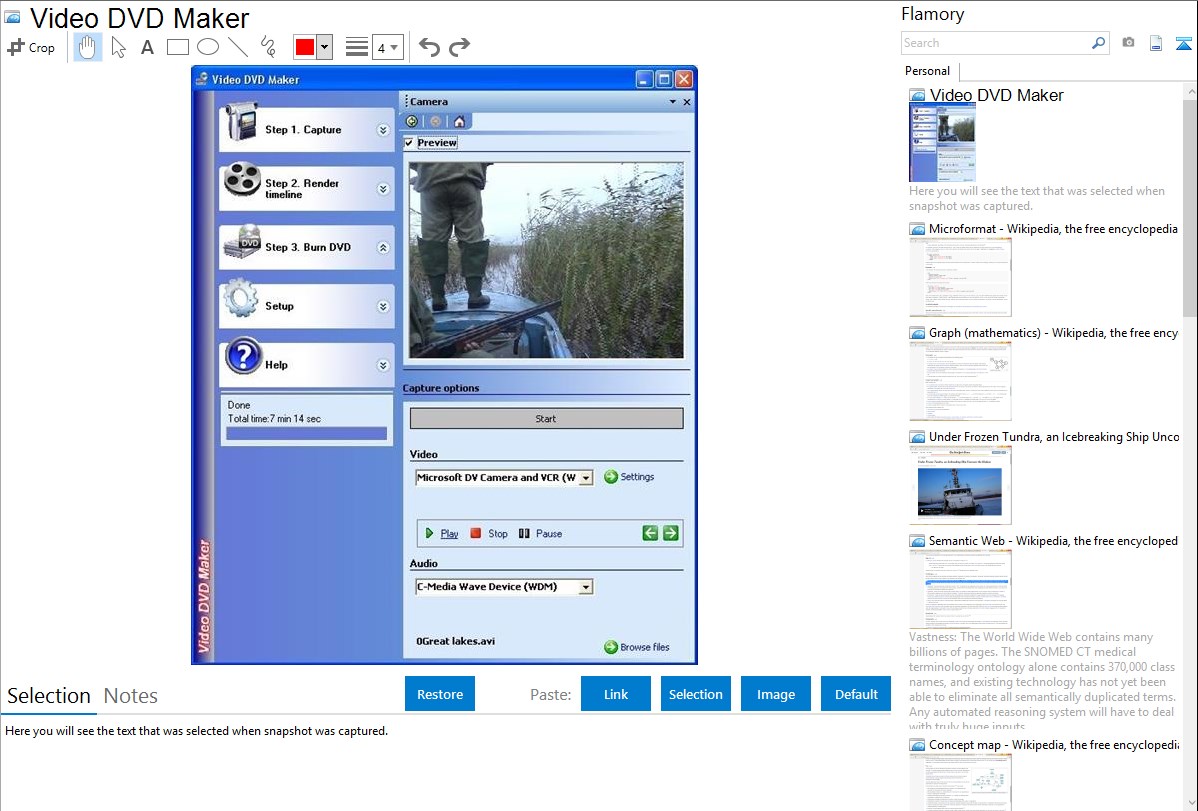Expand Step 1. Capture section
The height and width of the screenshot is (811, 1198).
pyautogui.click(x=383, y=130)
